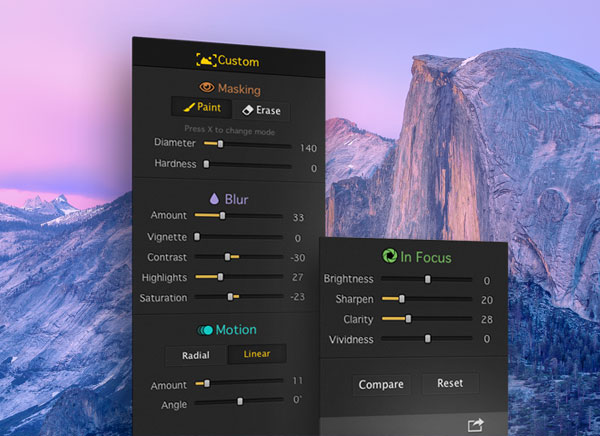600x436 pixels.
Task: Switch motion type to Linear
Action: coord(257,354)
